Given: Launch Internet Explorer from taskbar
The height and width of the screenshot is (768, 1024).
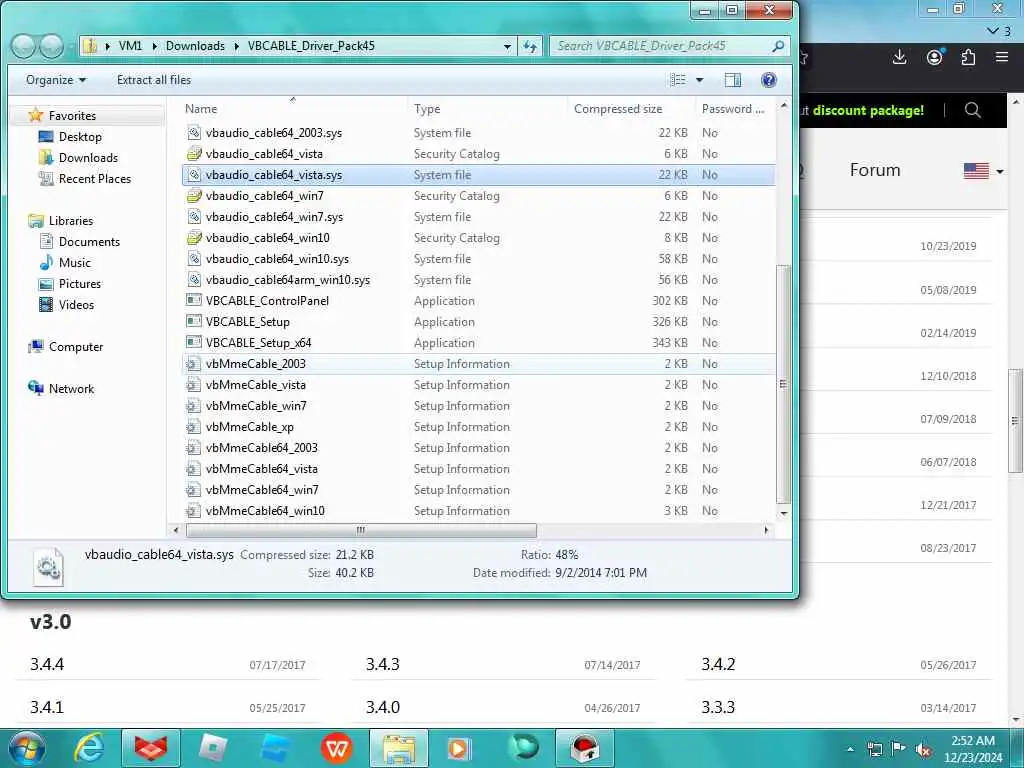Looking at the screenshot, I should tap(89, 748).
